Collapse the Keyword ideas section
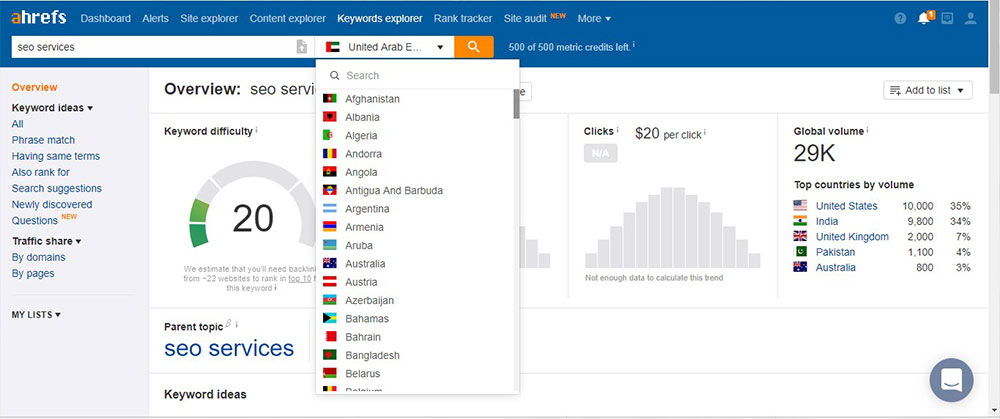Viewport: 1000px width, 419px height. [52, 108]
